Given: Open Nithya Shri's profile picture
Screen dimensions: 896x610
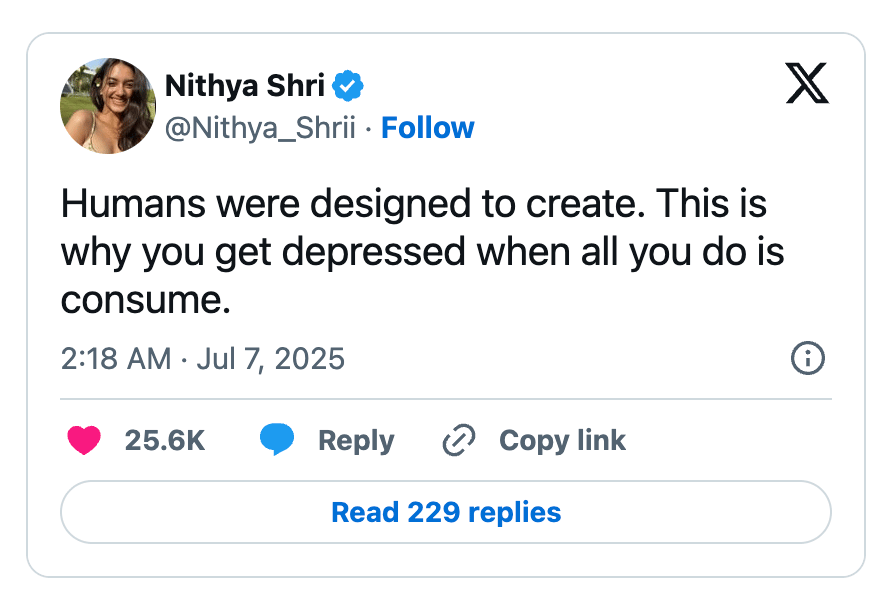Looking at the screenshot, I should pyautogui.click(x=108, y=106).
